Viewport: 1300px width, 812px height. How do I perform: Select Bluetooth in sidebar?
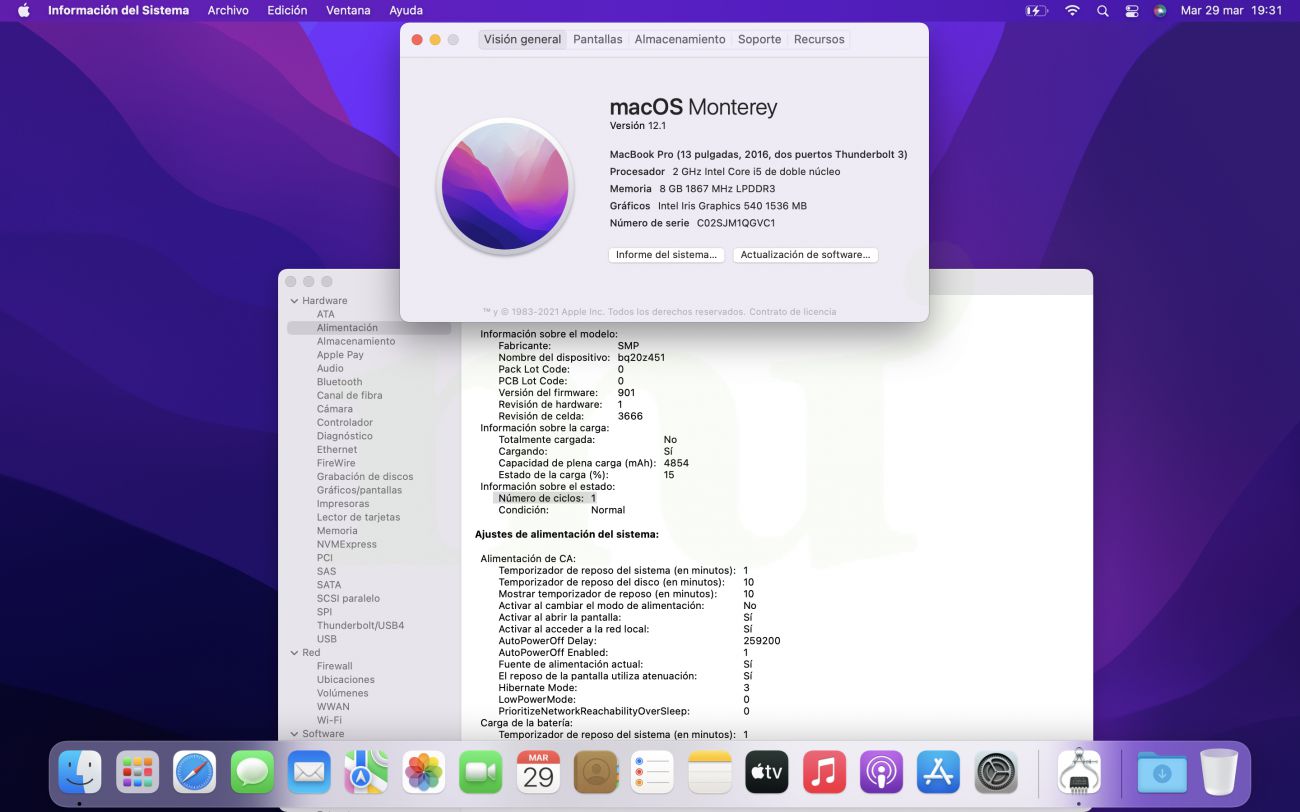pyautogui.click(x=339, y=382)
